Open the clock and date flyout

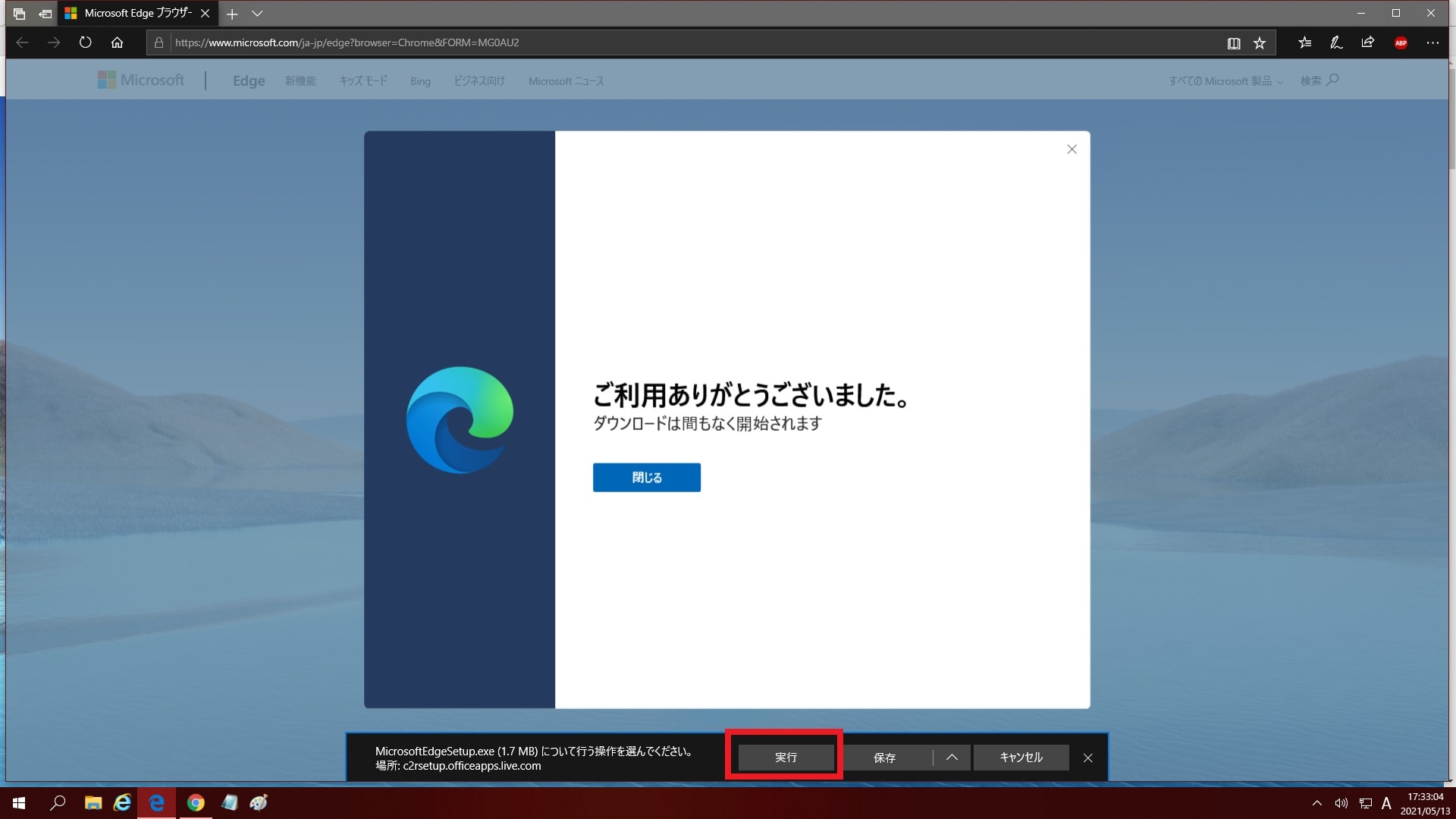(x=1426, y=804)
